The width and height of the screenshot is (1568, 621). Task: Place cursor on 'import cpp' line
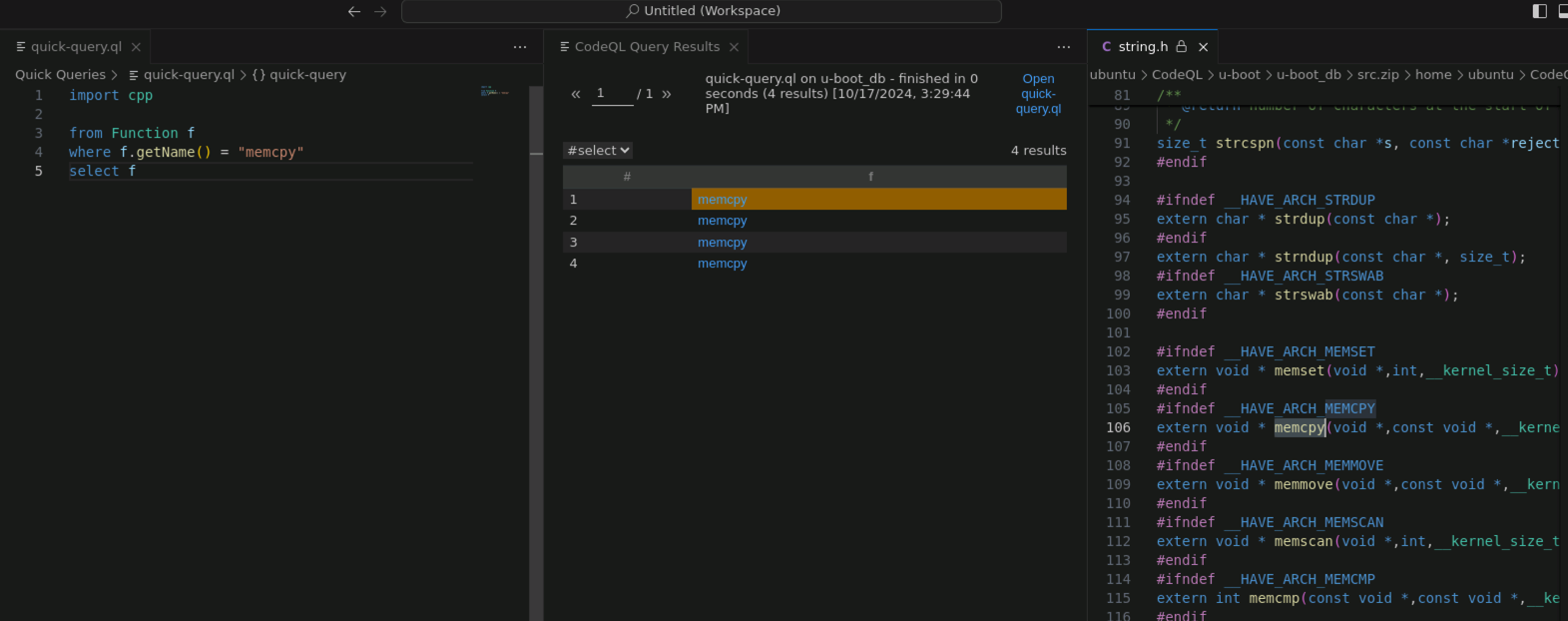(111, 96)
